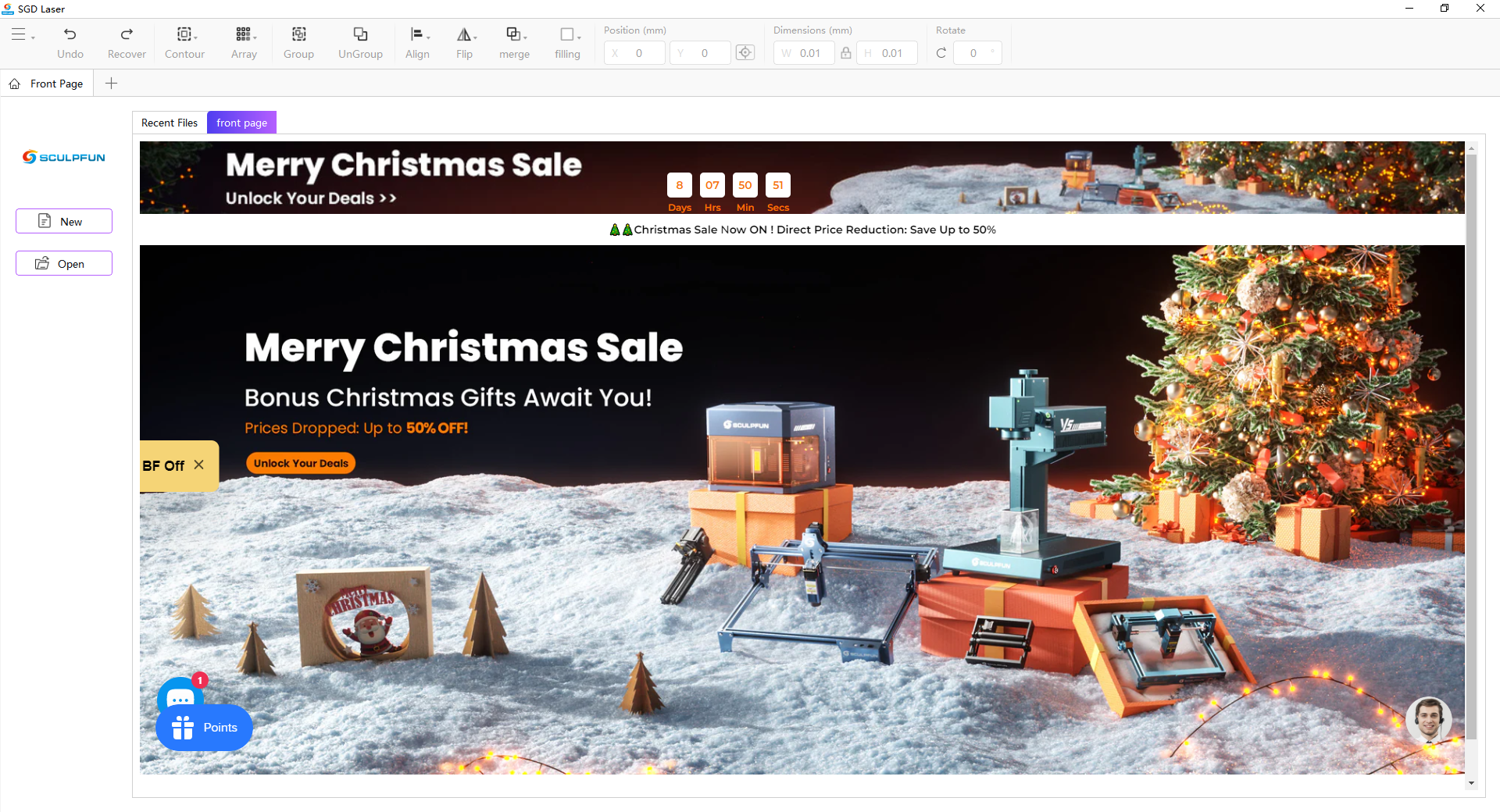This screenshot has width=1500, height=812.
Task: Click 'Bonus Christmas Gifts Await You!' text
Action: click(x=448, y=397)
